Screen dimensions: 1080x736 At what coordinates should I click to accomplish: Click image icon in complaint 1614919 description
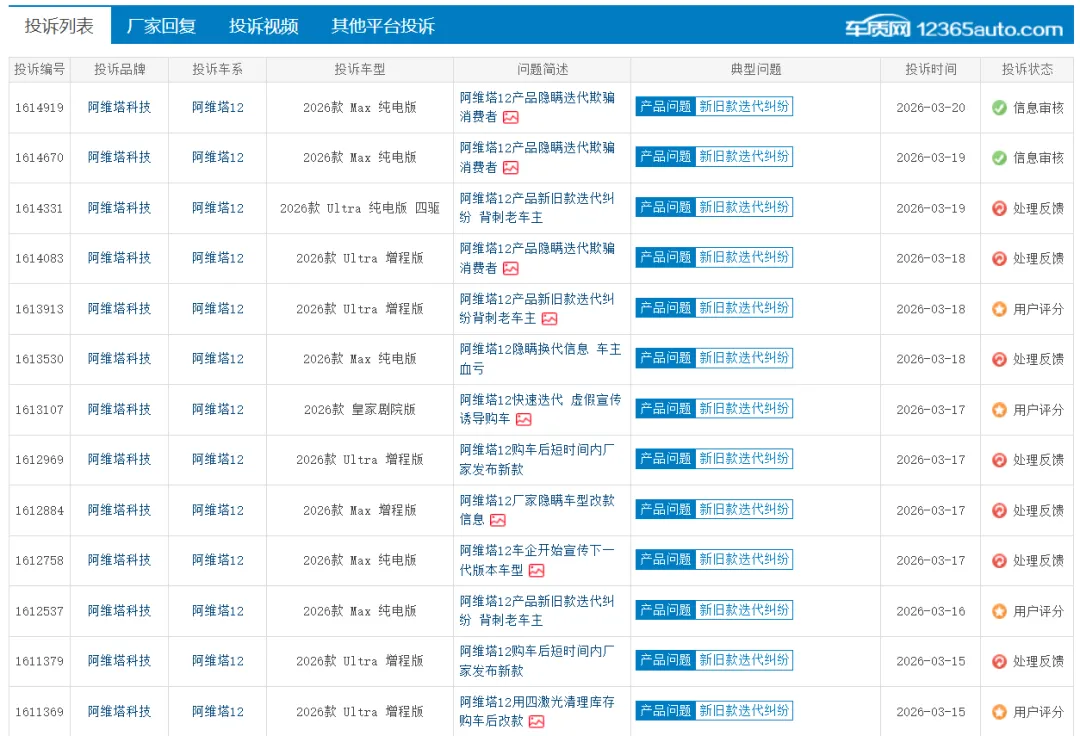[x=510, y=118]
